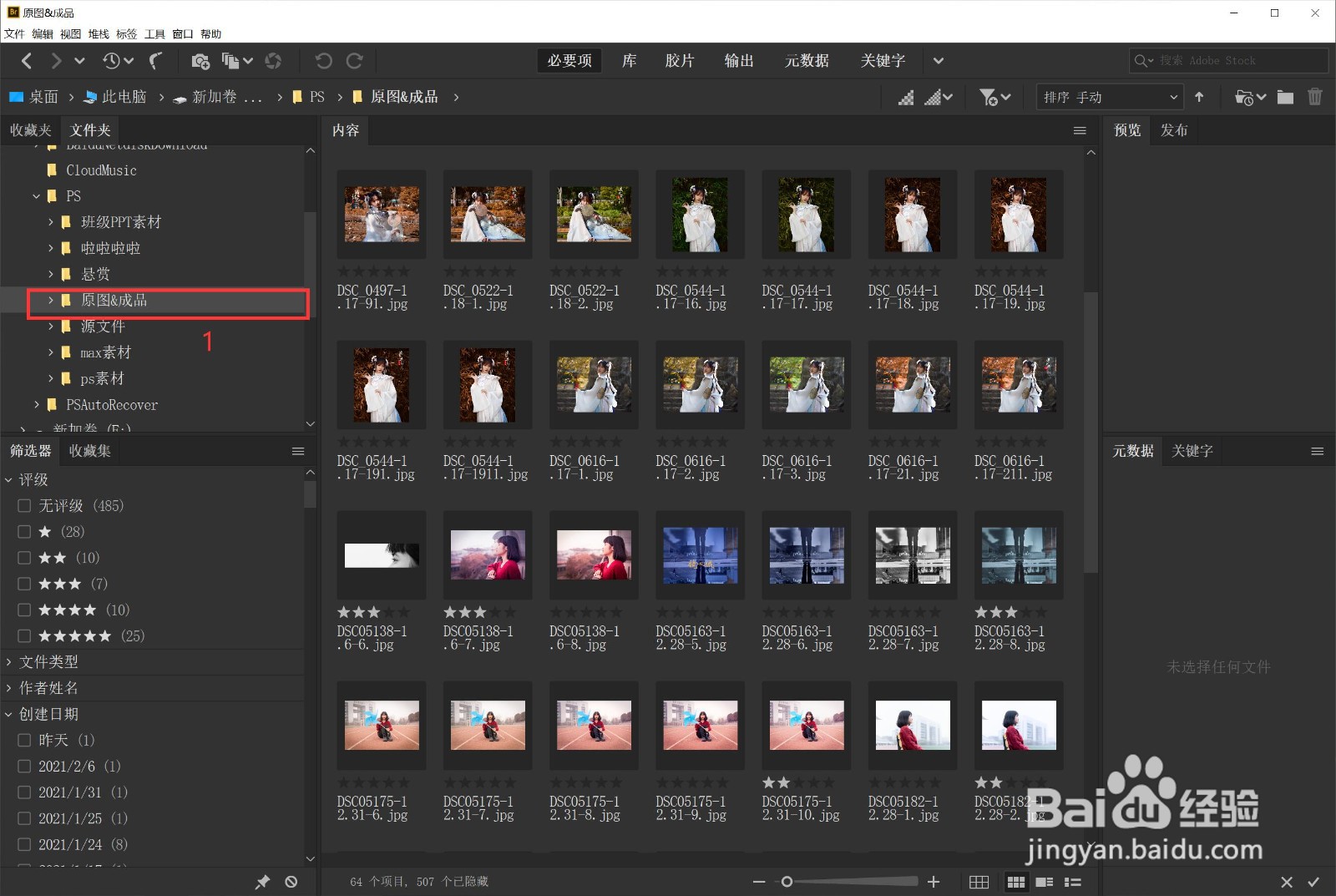Switch to thumbnails view
1336x896 pixels.
1016,882
